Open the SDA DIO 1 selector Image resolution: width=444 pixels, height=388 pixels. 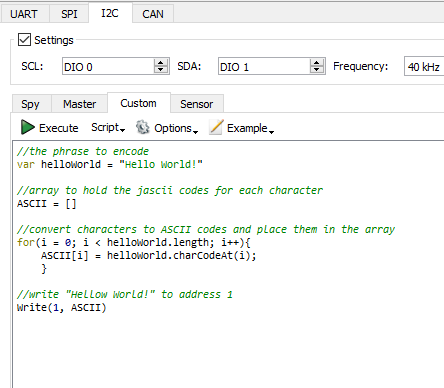point(272,66)
